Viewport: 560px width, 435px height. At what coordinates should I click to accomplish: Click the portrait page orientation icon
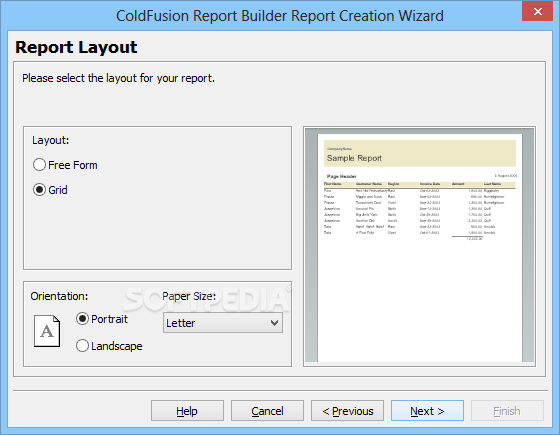tap(47, 331)
